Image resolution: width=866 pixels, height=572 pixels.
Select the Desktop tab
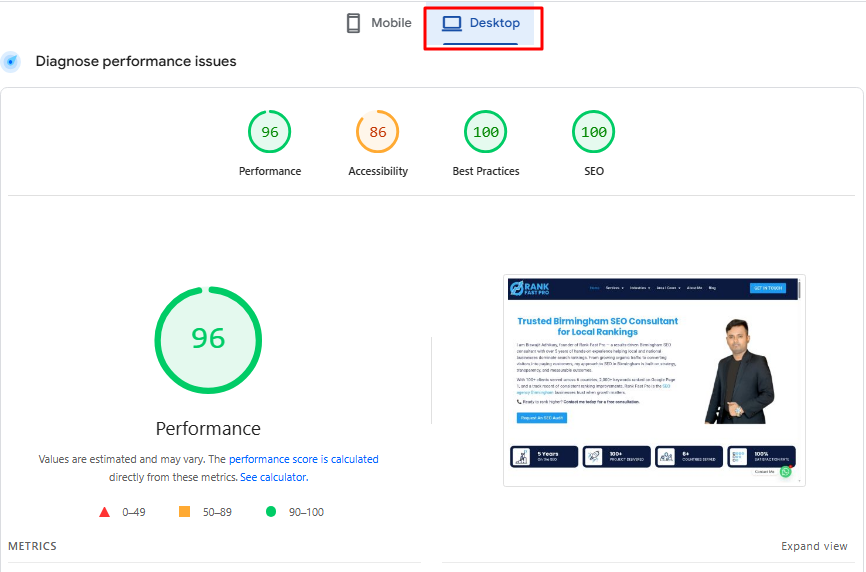point(482,23)
